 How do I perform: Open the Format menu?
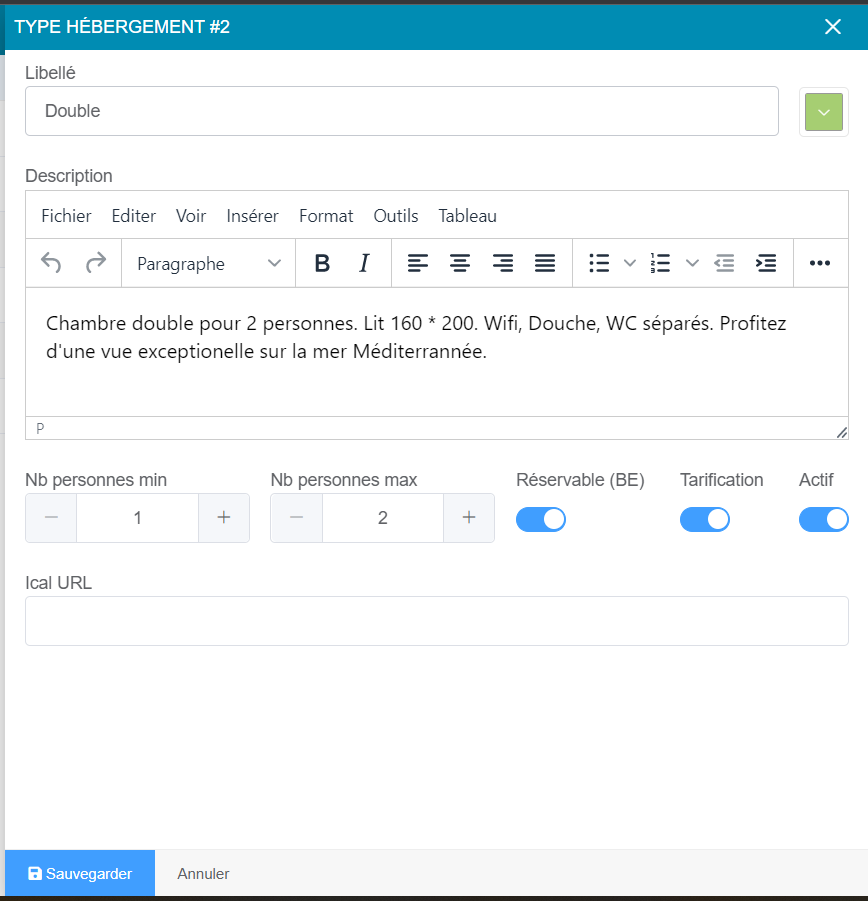[x=326, y=216]
